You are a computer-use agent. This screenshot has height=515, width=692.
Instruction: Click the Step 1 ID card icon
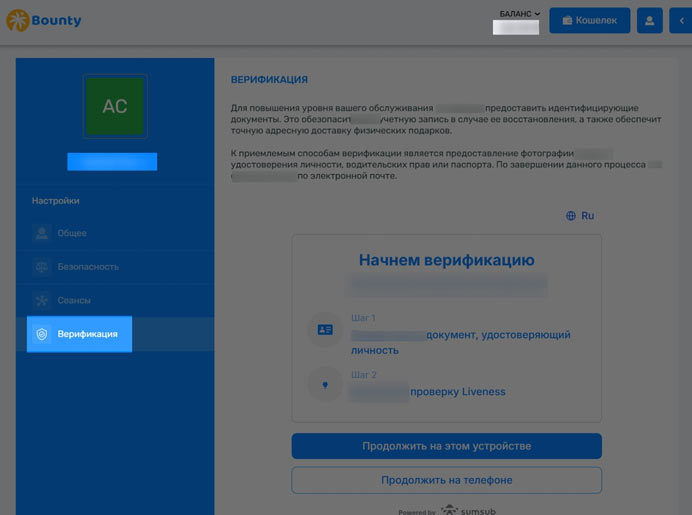click(325, 330)
